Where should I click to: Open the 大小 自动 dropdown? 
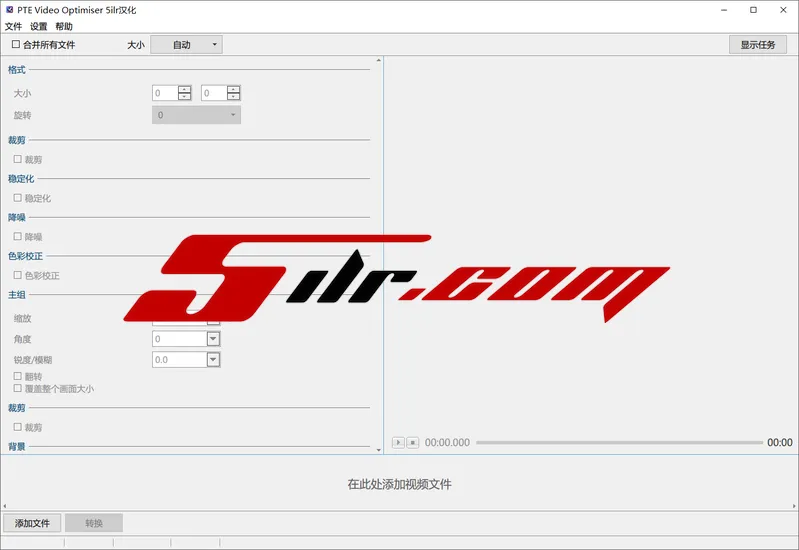[187, 45]
